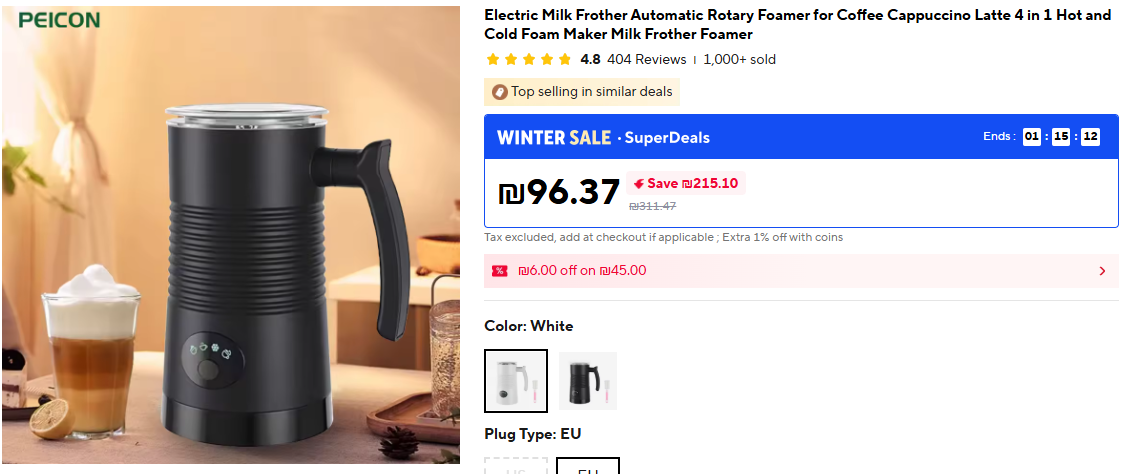Choose the EU plug type option
This screenshot has height=474, width=1128.
(588, 466)
